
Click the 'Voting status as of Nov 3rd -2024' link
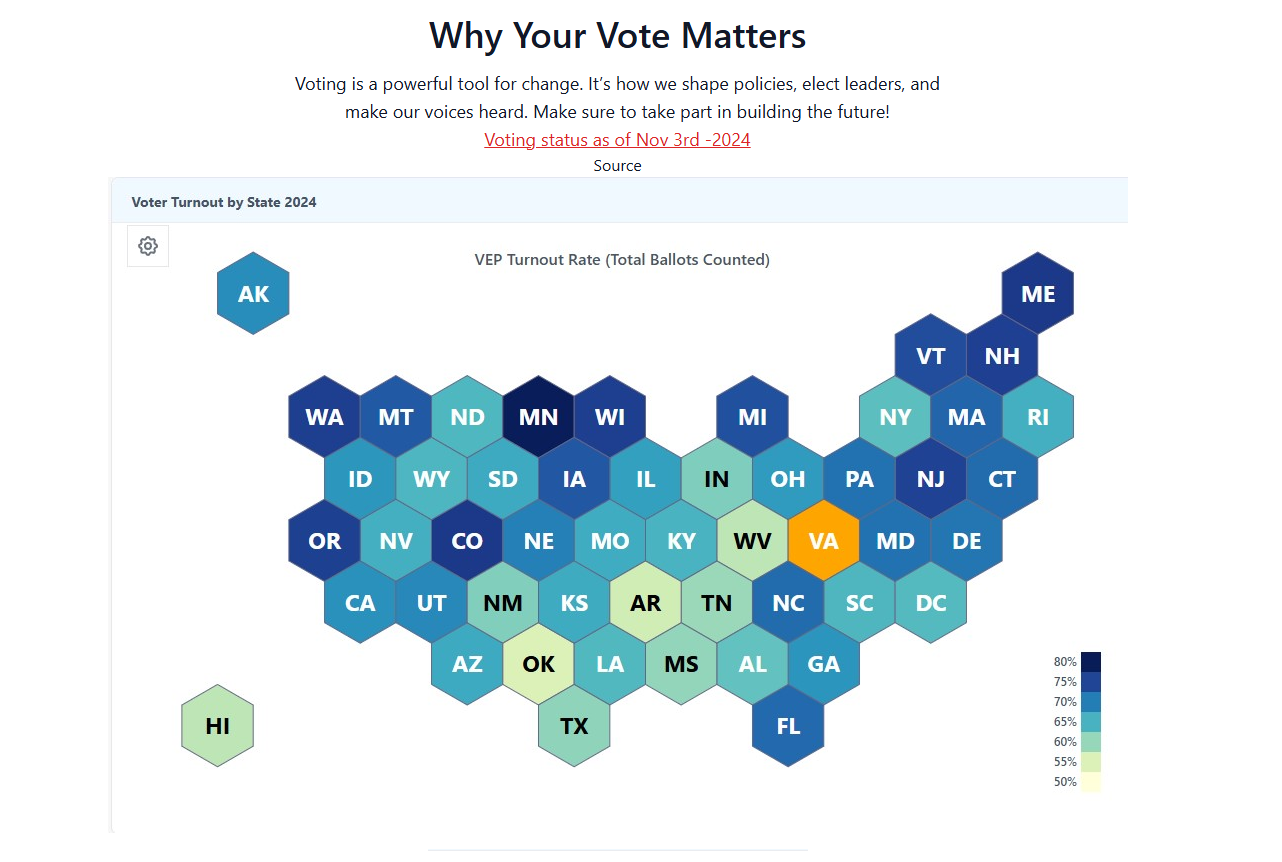click(x=617, y=140)
